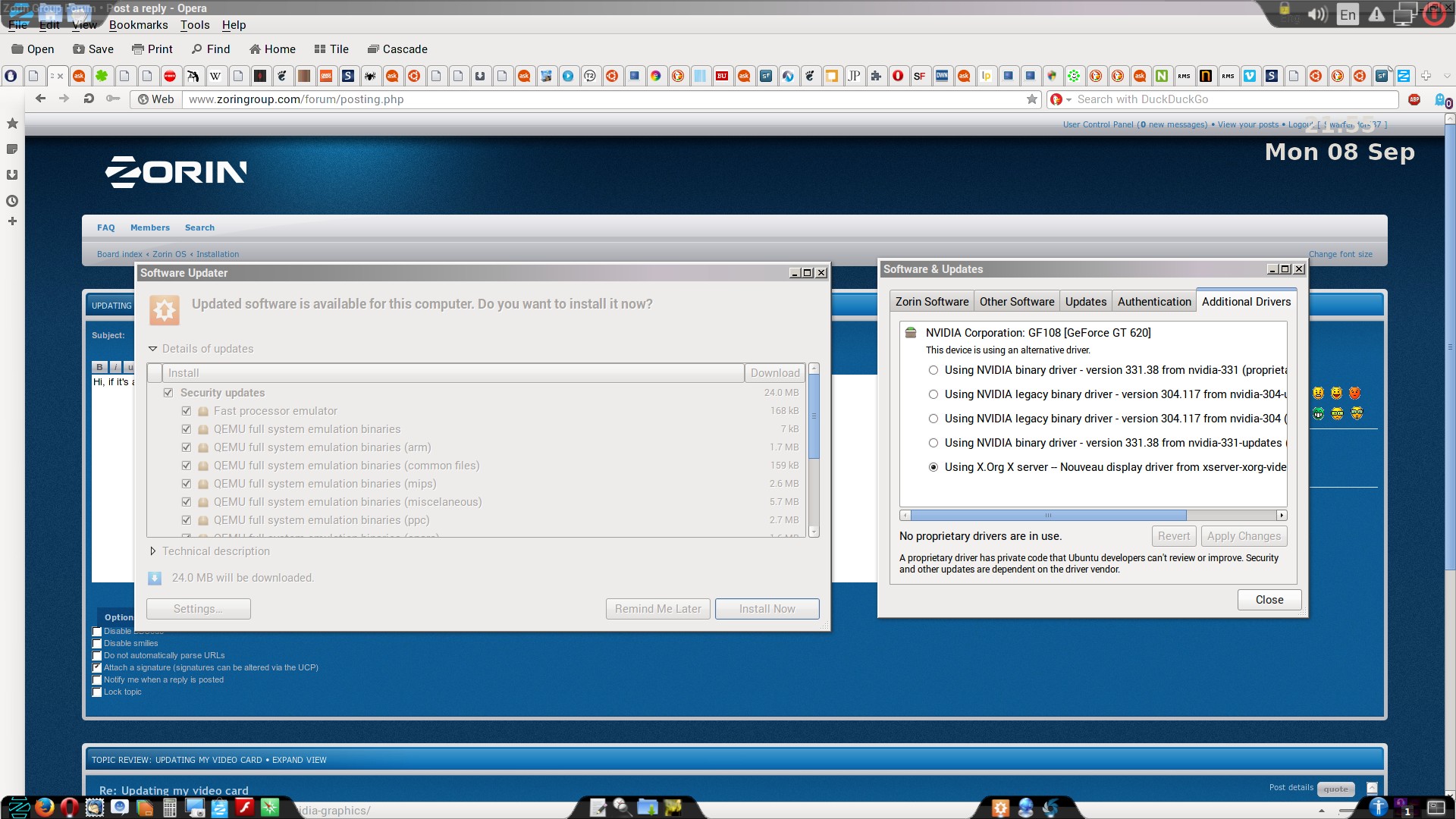Collapse the Details of updates section
The image size is (1456, 819).
[152, 349]
